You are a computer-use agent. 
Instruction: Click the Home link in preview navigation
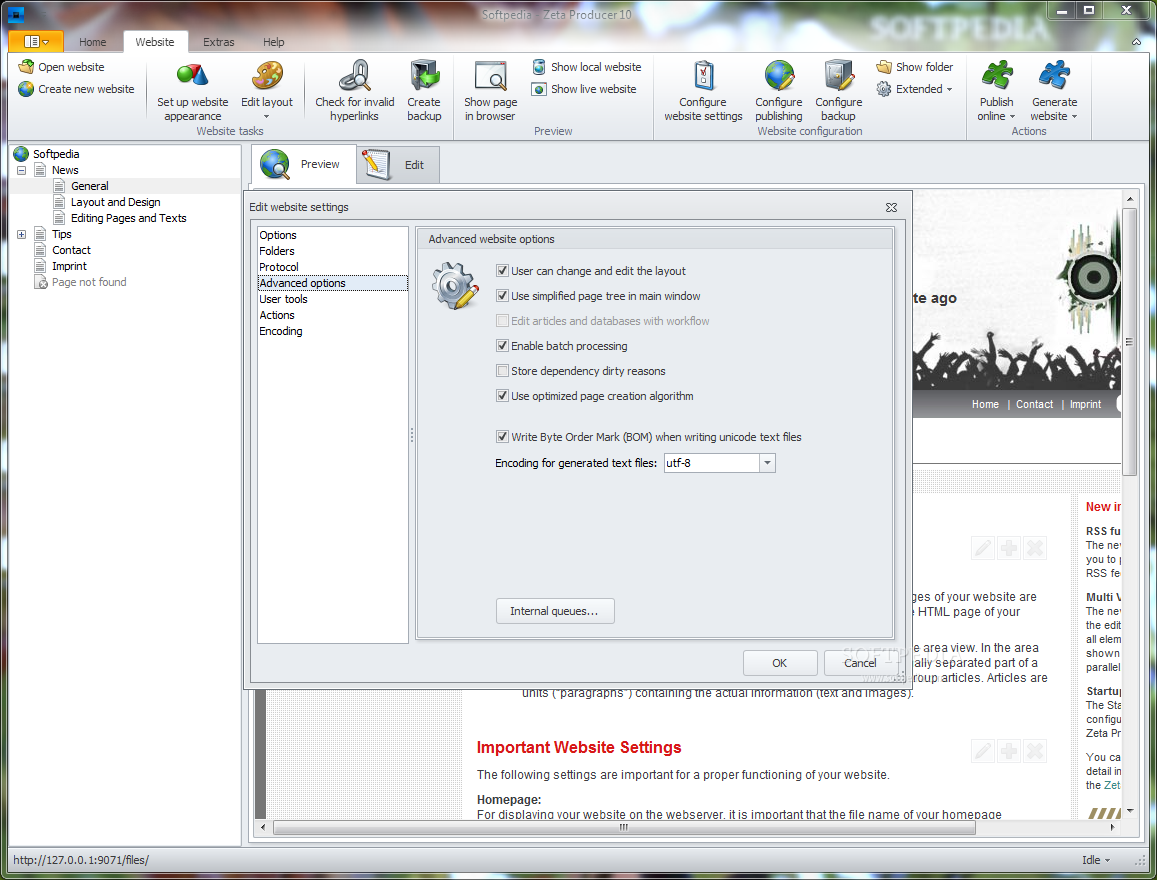pyautogui.click(x=985, y=404)
